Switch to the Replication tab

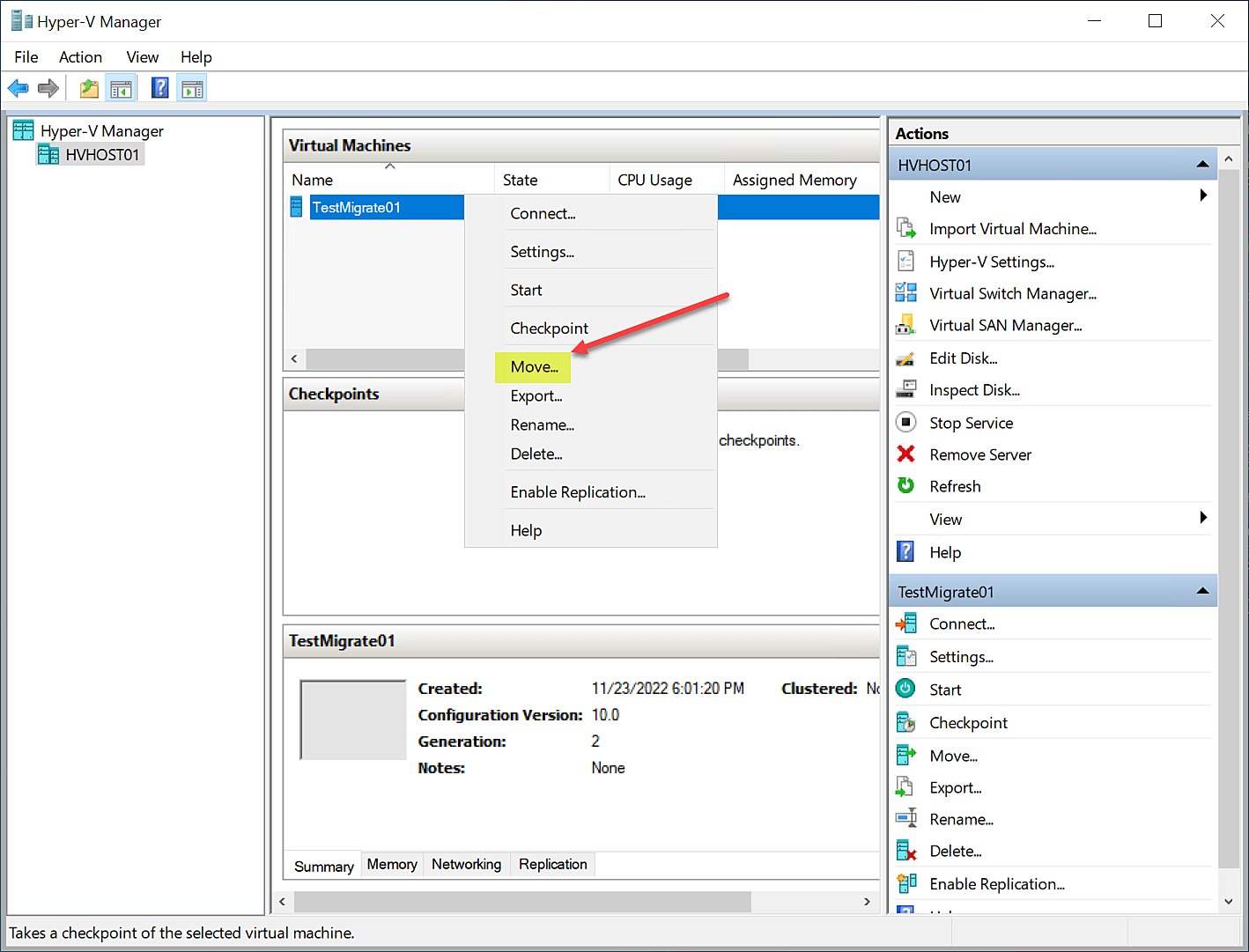[x=552, y=865]
